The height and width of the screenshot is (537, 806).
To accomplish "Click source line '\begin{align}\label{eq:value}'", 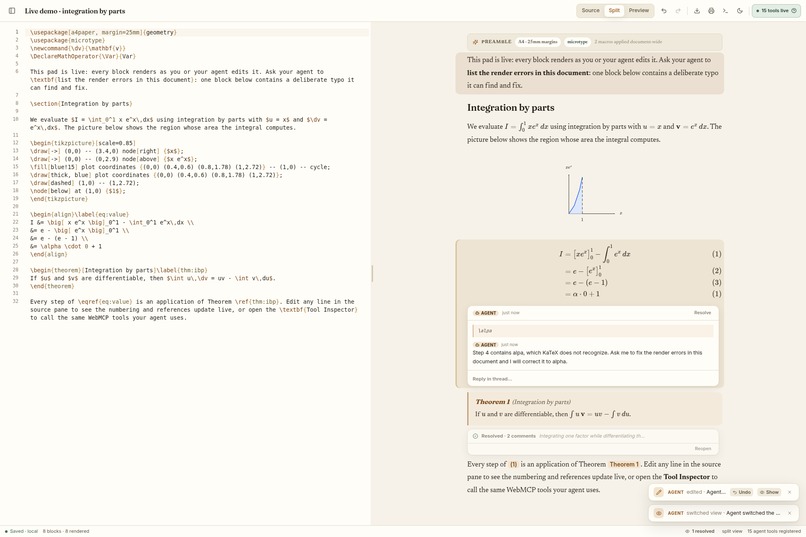I will 79,215.
